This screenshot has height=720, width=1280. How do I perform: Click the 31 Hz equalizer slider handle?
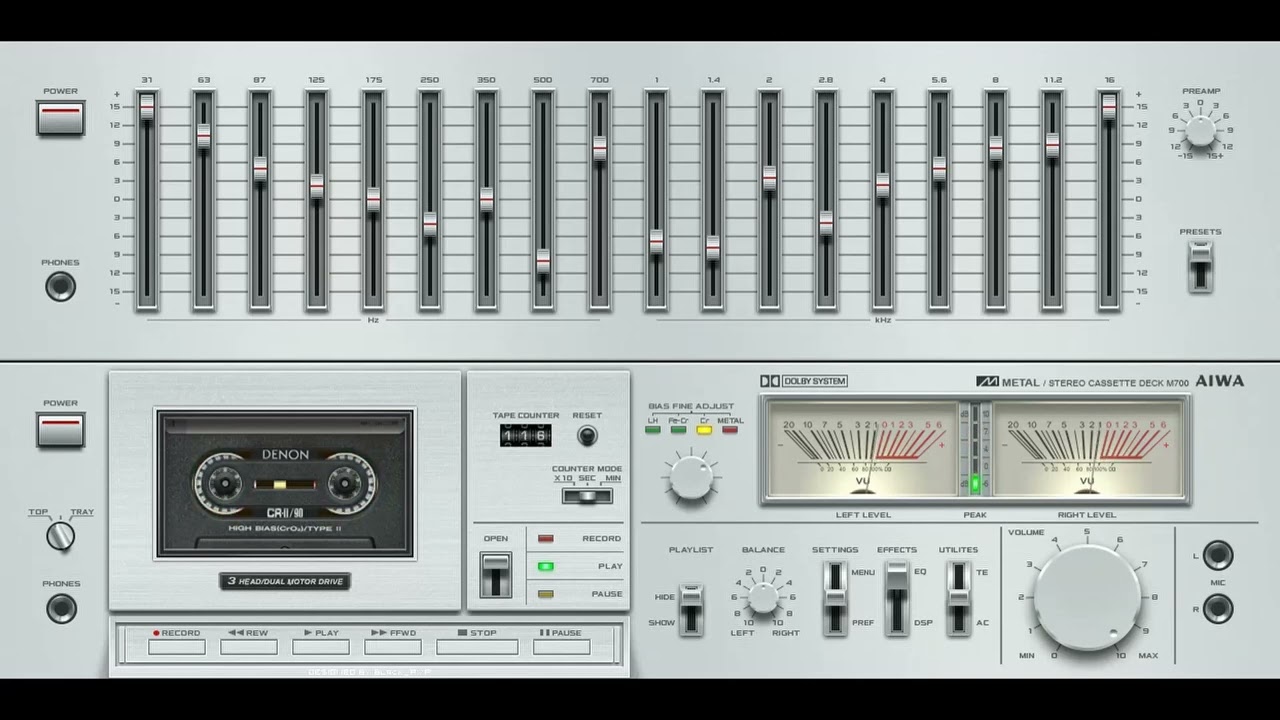147,107
